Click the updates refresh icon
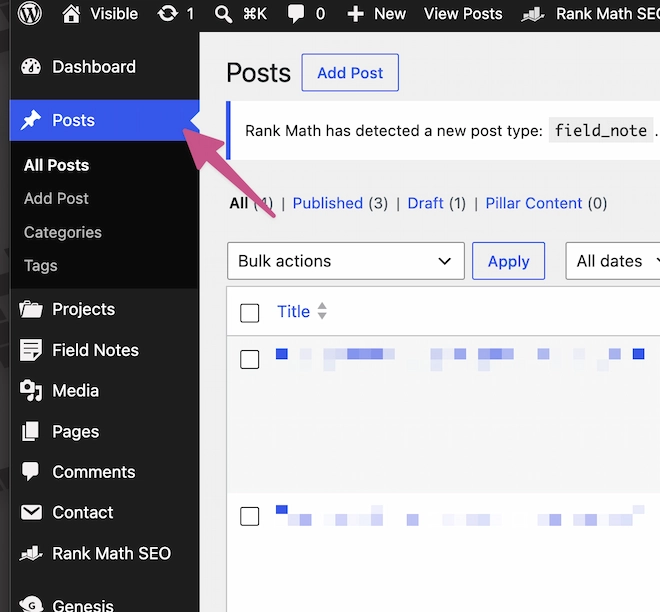This screenshot has height=612, width=660. pyautogui.click(x=168, y=14)
